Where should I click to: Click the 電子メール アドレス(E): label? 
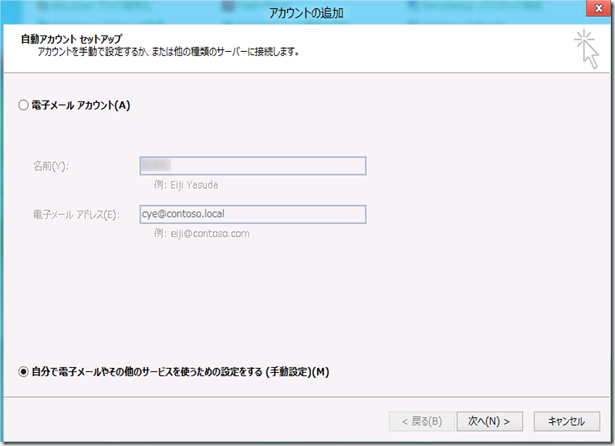(76, 215)
